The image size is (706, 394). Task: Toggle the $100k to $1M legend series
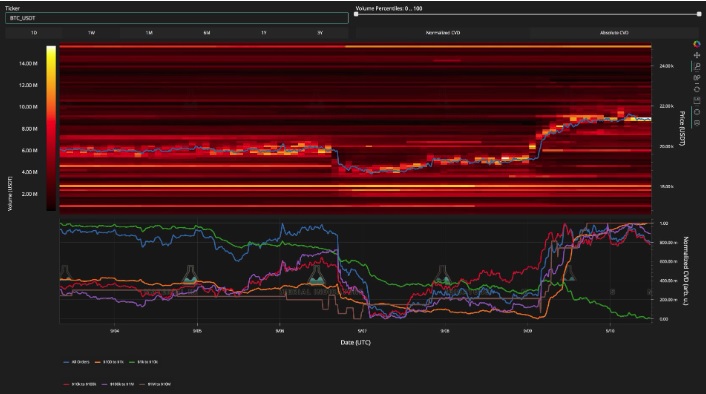tap(117, 384)
